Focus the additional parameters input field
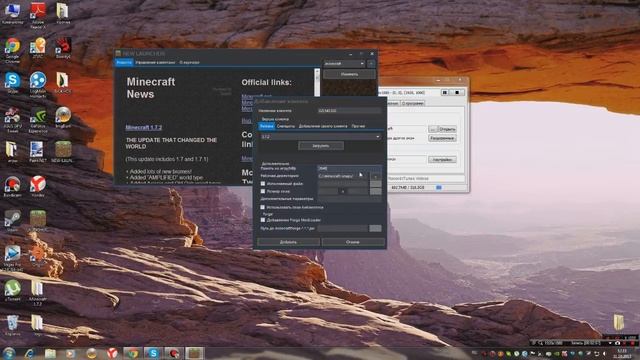The image size is (640, 360). tap(349, 199)
